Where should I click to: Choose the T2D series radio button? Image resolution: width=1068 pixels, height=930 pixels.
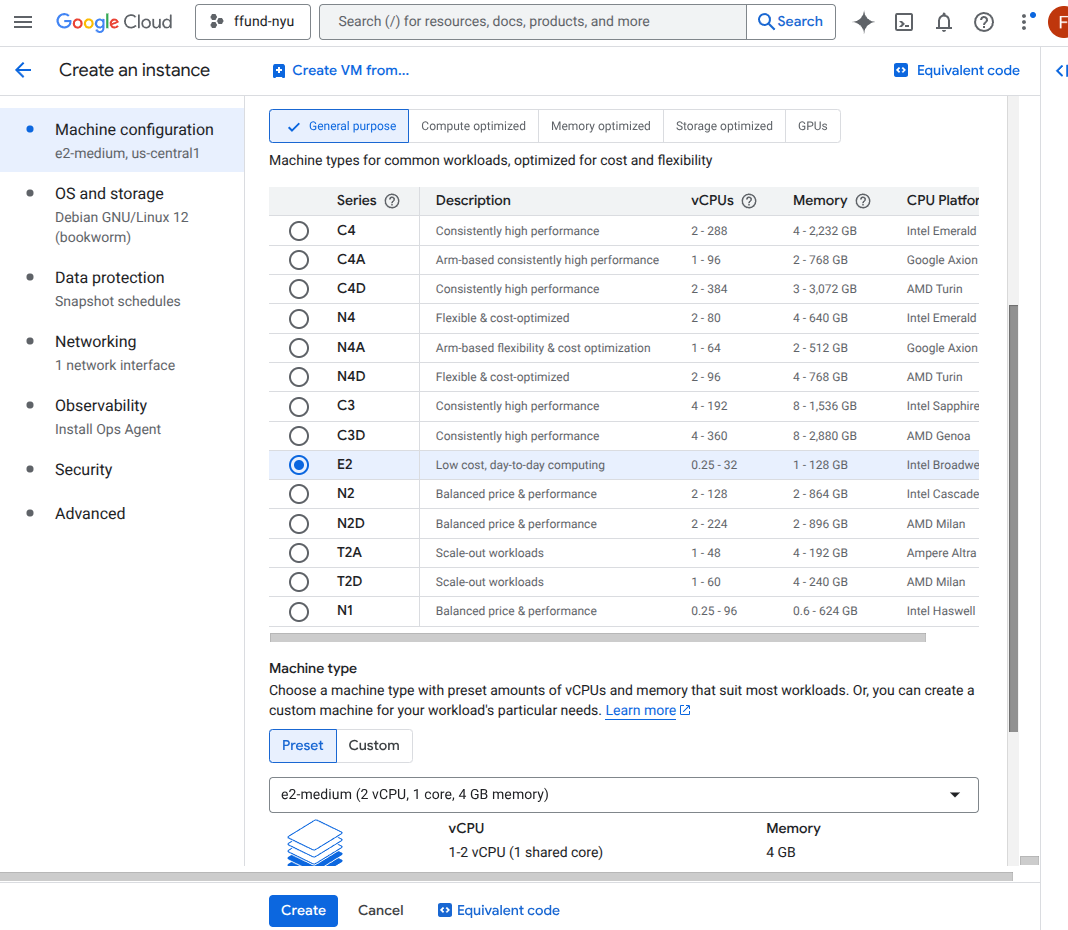pyautogui.click(x=298, y=582)
